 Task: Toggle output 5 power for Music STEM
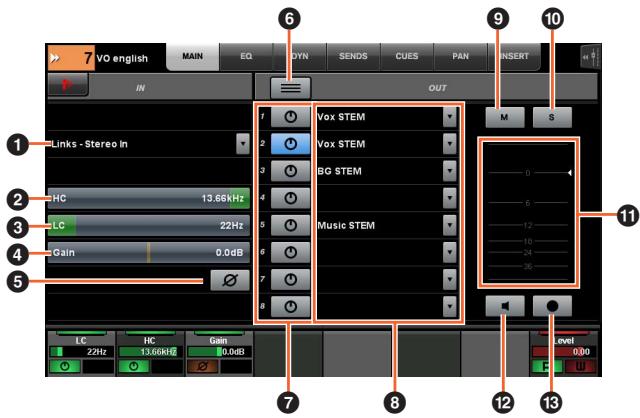click(x=291, y=225)
